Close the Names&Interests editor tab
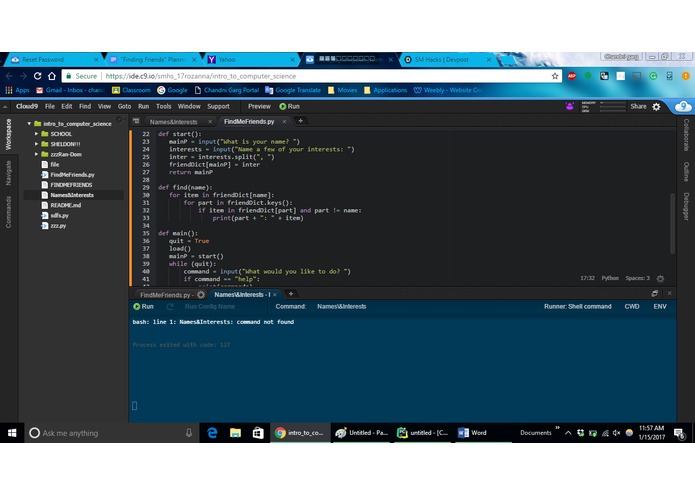Image resolution: width=695 pixels, height=494 pixels. pos(210,121)
